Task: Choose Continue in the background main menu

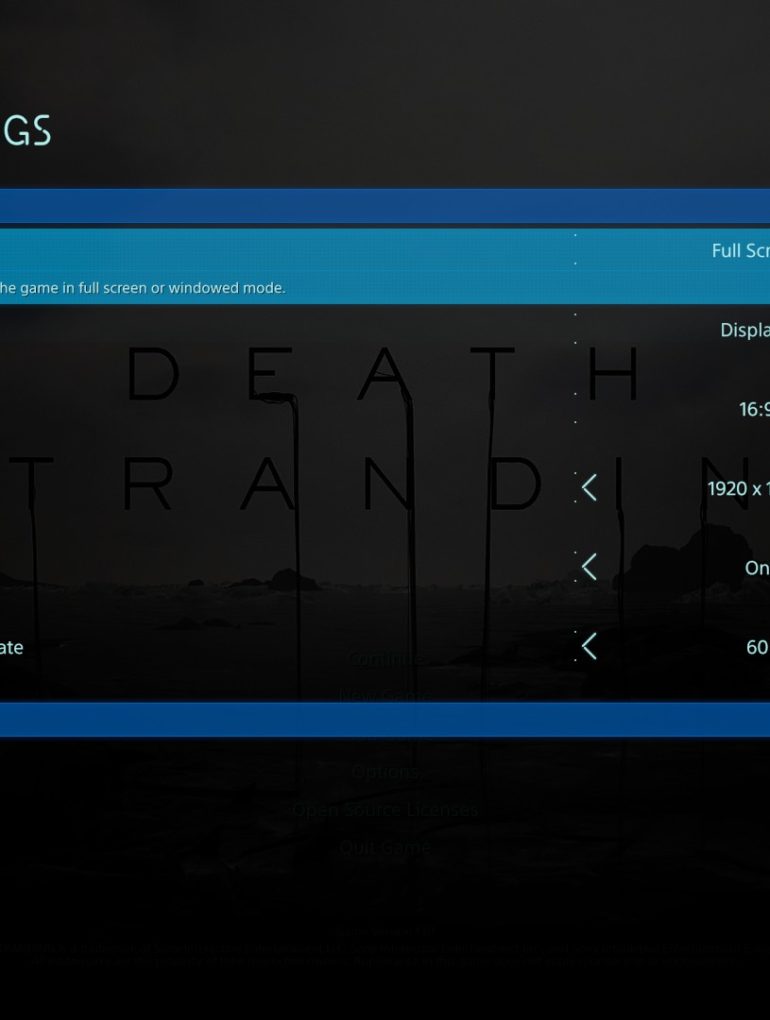Action: point(385,658)
